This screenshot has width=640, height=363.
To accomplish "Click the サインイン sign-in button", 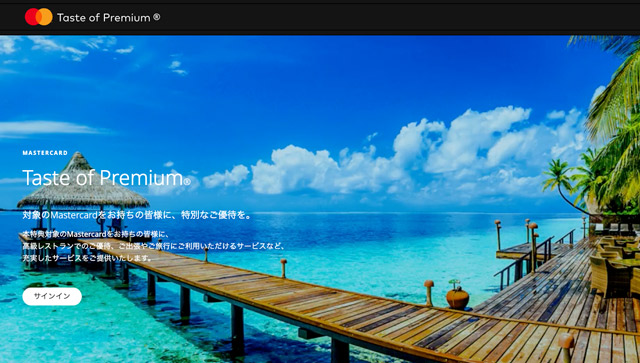I will tap(52, 296).
